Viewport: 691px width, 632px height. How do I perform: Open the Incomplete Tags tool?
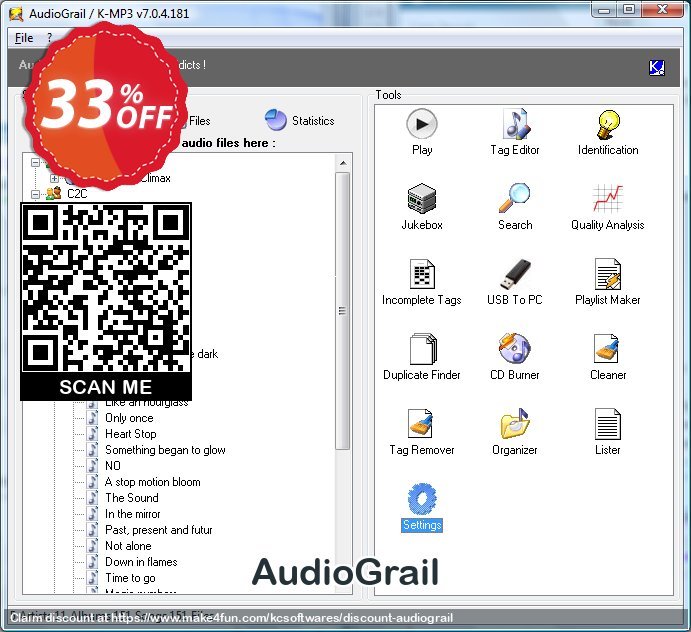[x=422, y=282]
